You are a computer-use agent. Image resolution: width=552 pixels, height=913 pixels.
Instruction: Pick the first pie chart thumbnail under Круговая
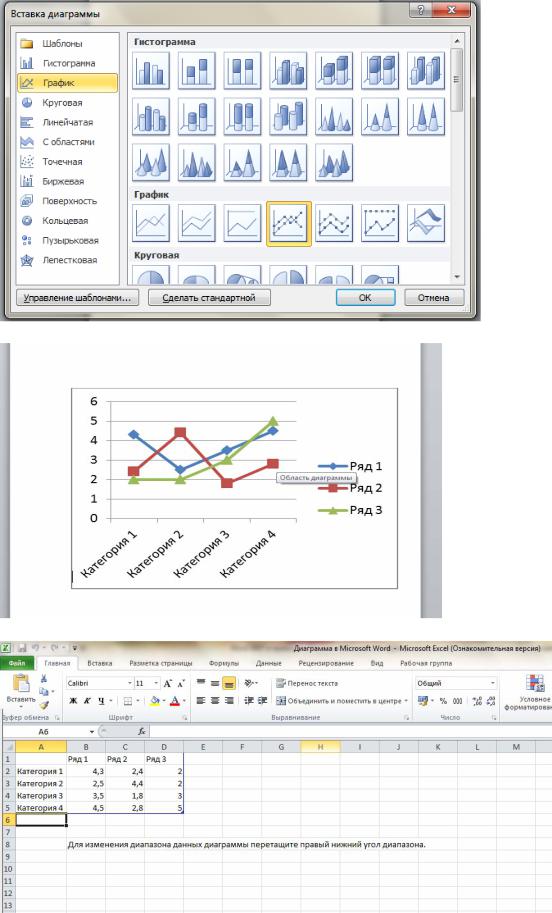(x=151, y=275)
